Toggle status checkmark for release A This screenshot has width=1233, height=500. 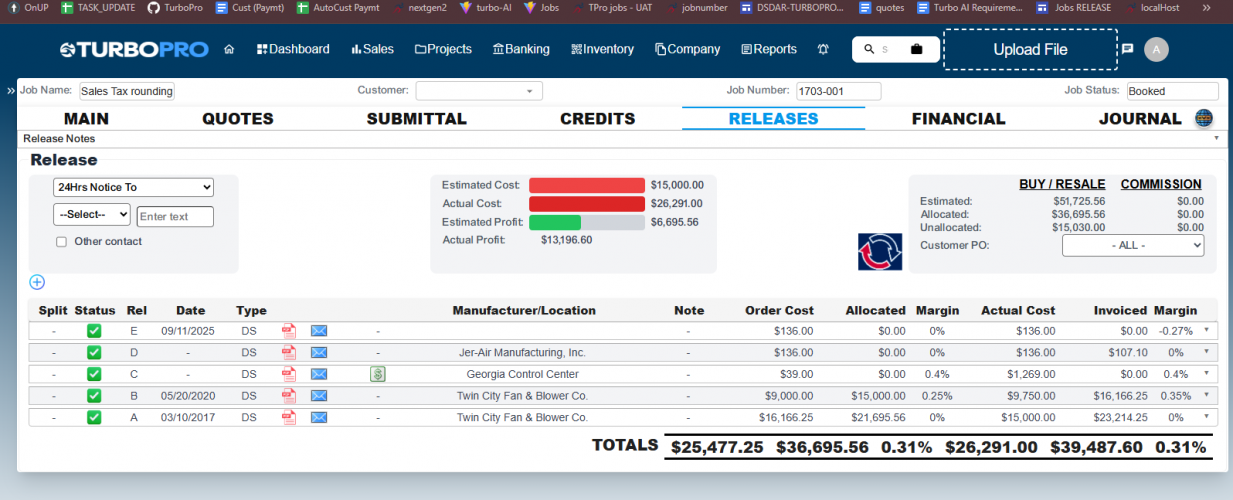point(94,417)
